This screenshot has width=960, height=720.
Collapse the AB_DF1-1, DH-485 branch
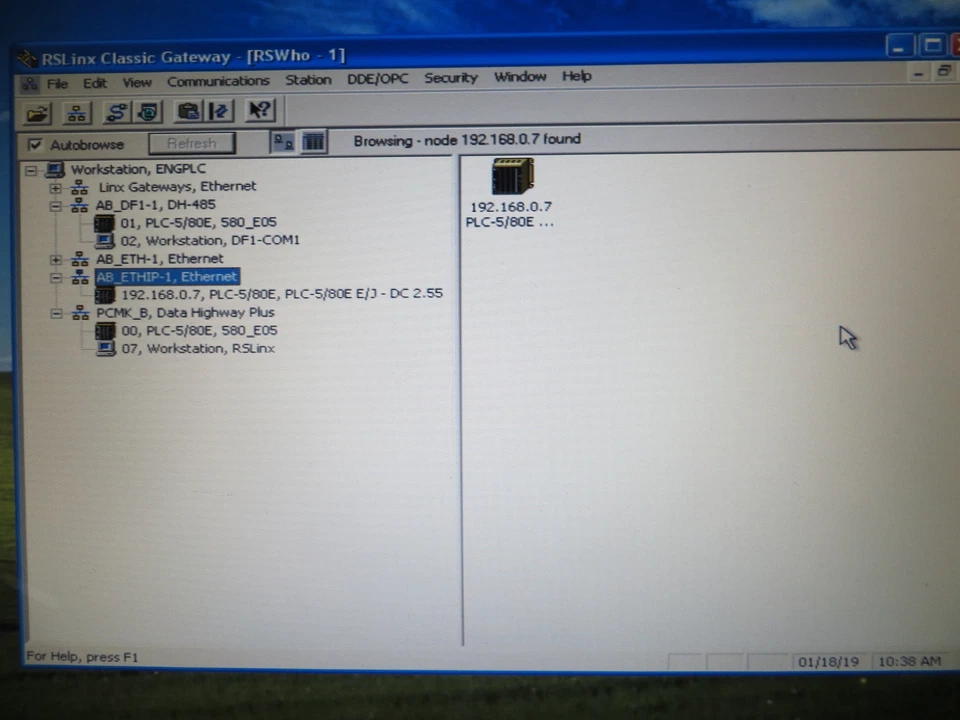(56, 204)
